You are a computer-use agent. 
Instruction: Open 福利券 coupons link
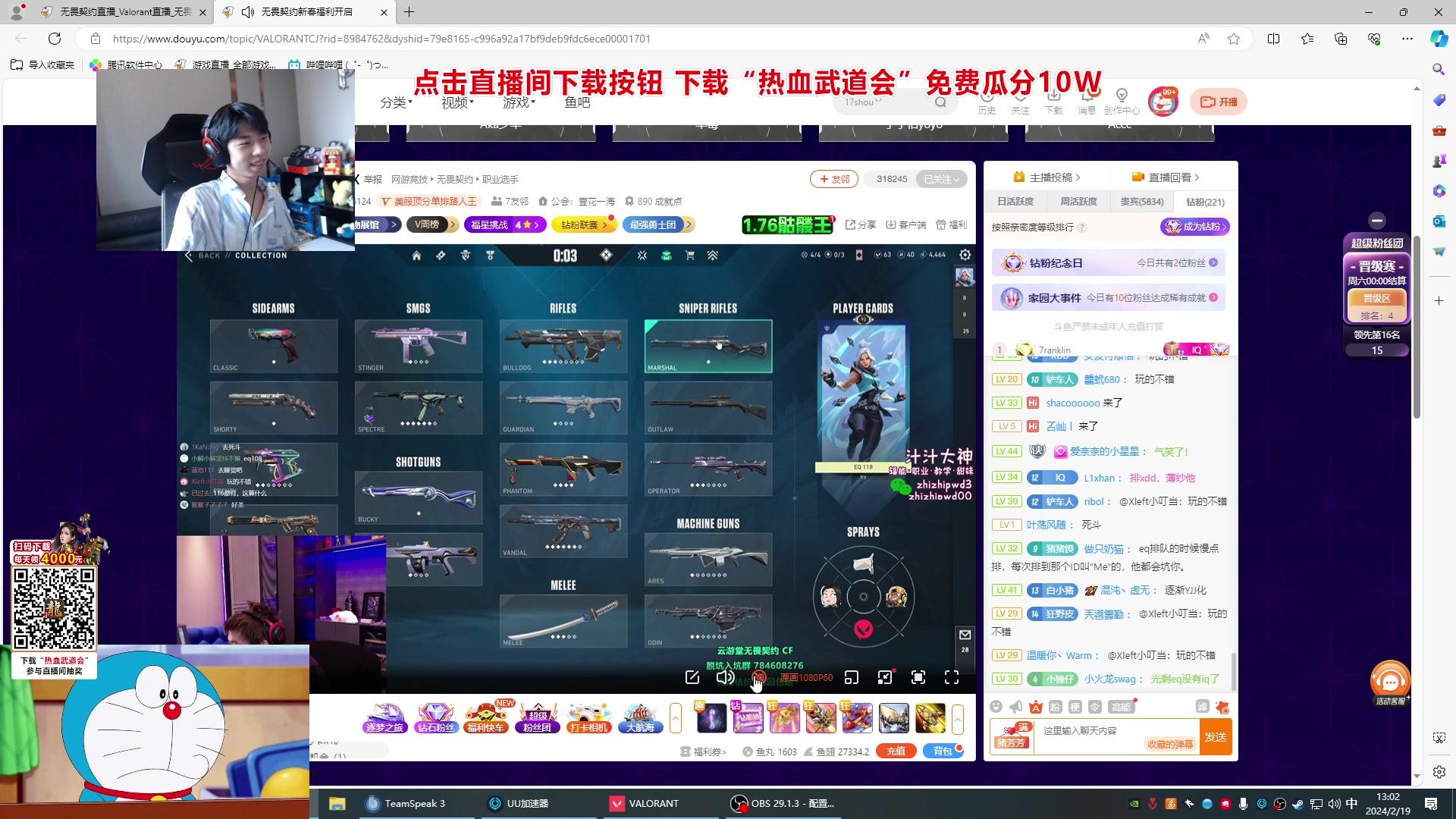click(x=704, y=752)
